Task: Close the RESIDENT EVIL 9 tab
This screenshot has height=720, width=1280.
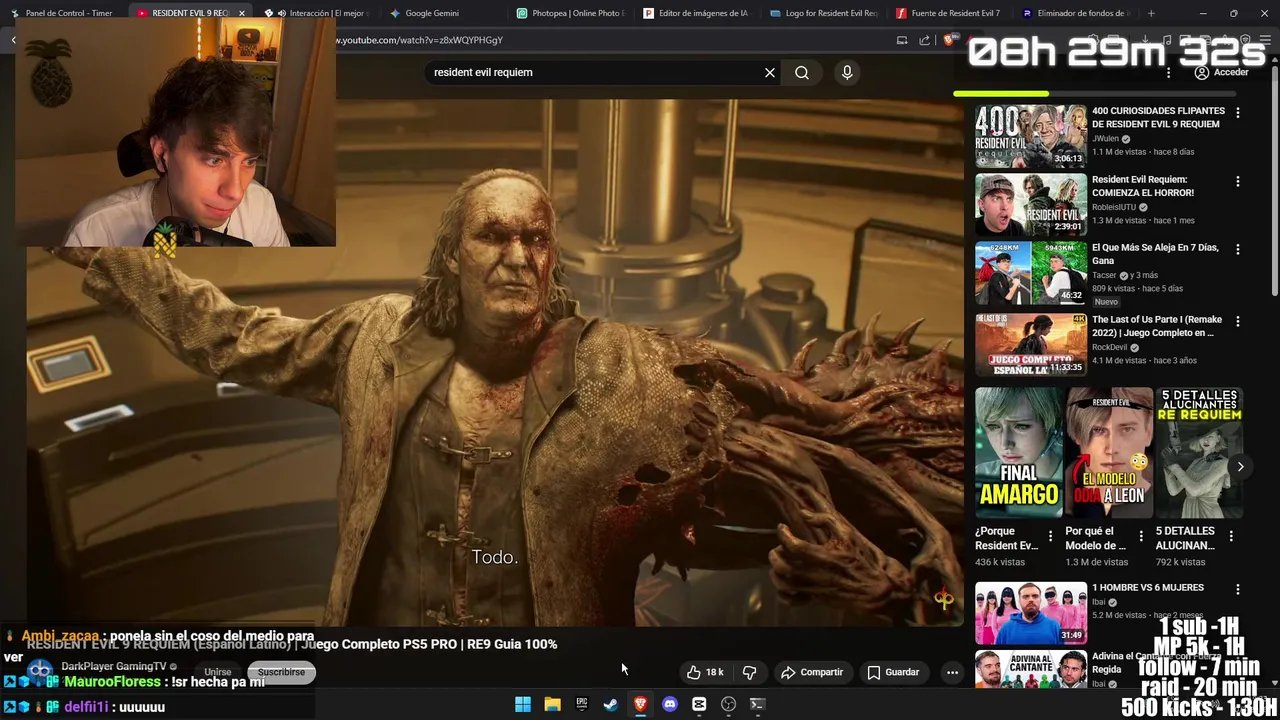Action: [x=241, y=13]
